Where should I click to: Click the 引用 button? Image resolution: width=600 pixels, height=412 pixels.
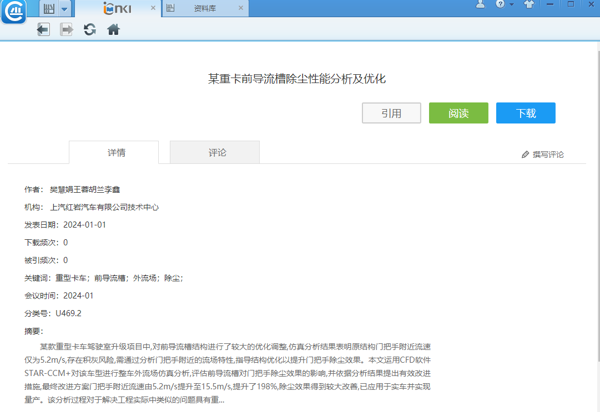point(391,114)
